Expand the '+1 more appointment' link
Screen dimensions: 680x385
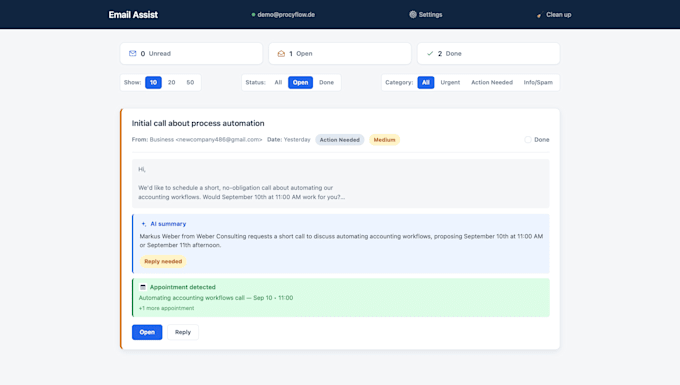[x=167, y=308]
